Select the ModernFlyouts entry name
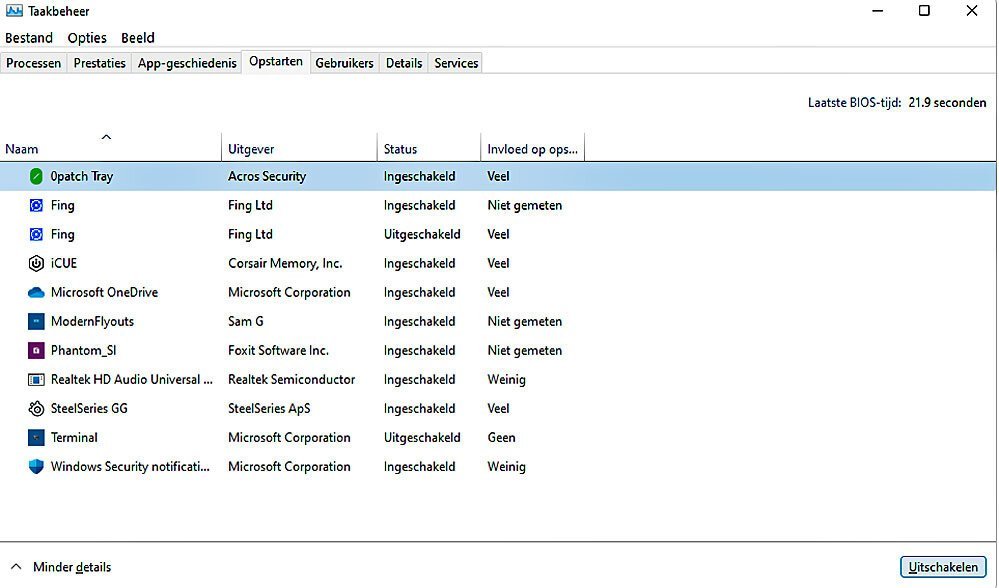 pos(92,321)
